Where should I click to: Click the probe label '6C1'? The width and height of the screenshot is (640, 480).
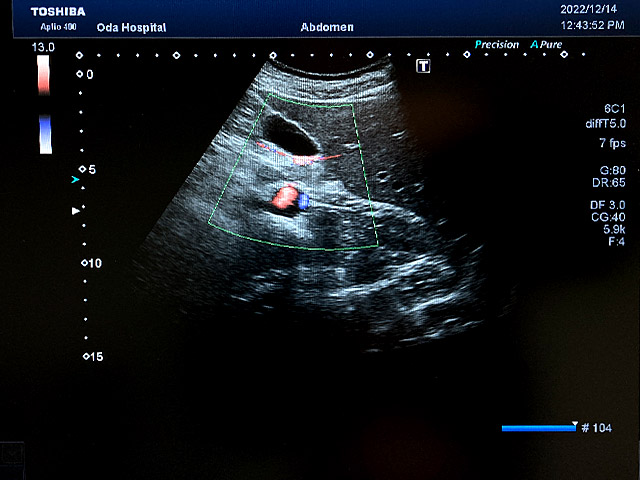tap(614, 109)
